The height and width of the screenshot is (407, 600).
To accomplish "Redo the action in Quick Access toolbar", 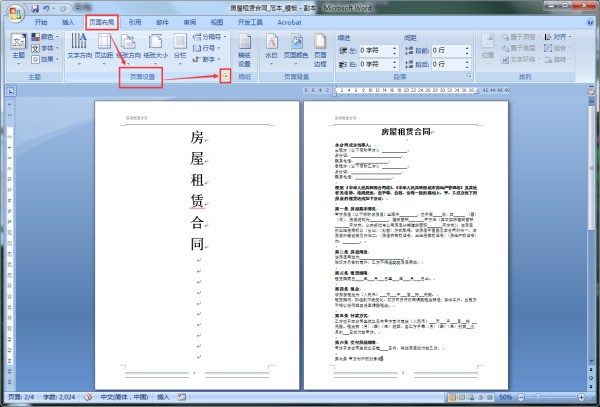I will tap(63, 8).
